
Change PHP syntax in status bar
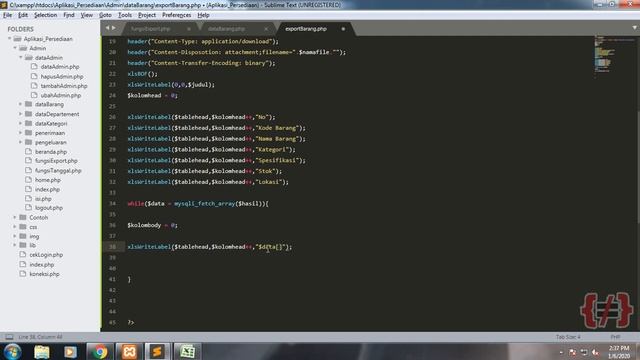(x=615, y=337)
